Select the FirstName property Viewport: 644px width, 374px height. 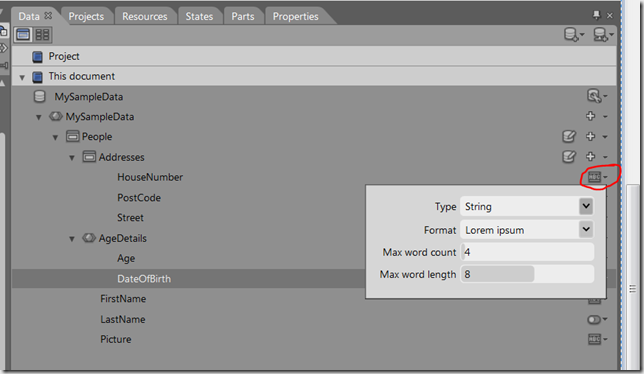[123, 299]
